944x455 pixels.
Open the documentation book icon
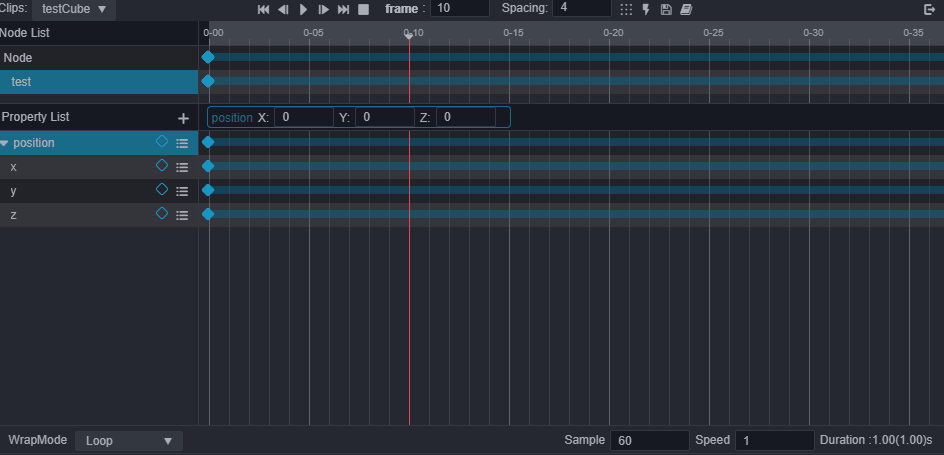point(686,9)
